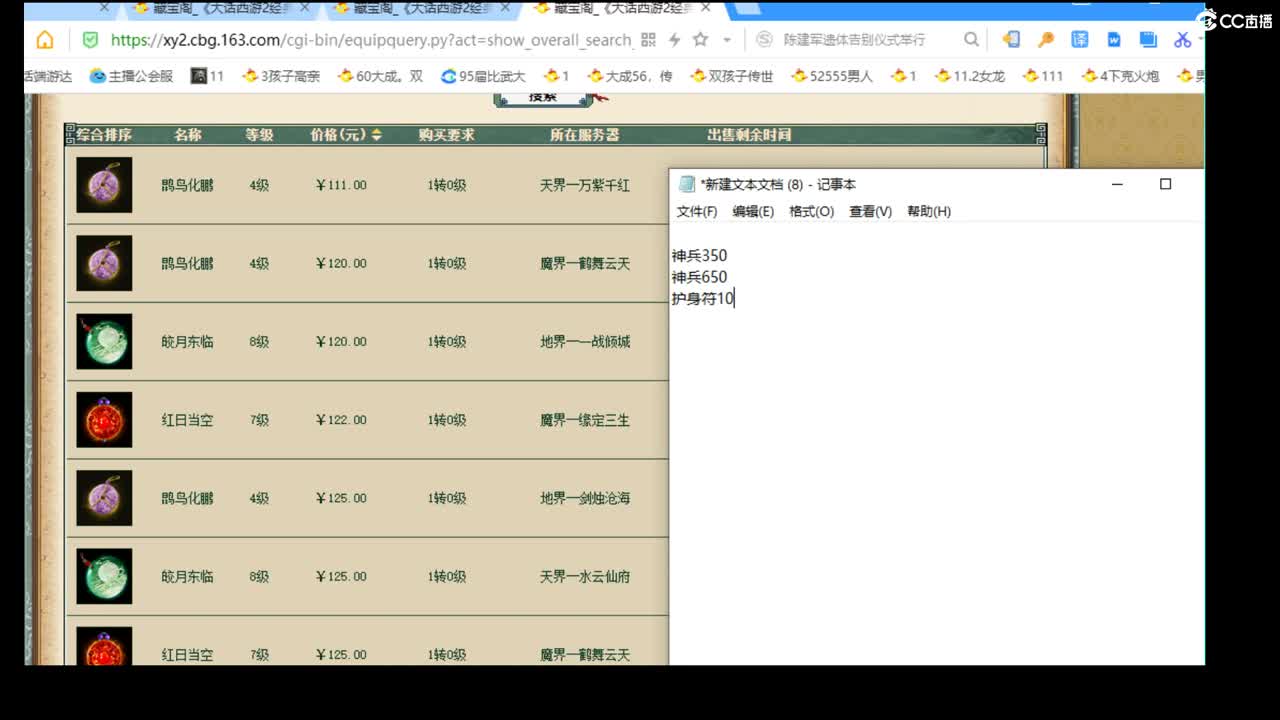Viewport: 1280px width, 720px height.
Task: Click the price ¥122.00
Action: click(x=341, y=420)
